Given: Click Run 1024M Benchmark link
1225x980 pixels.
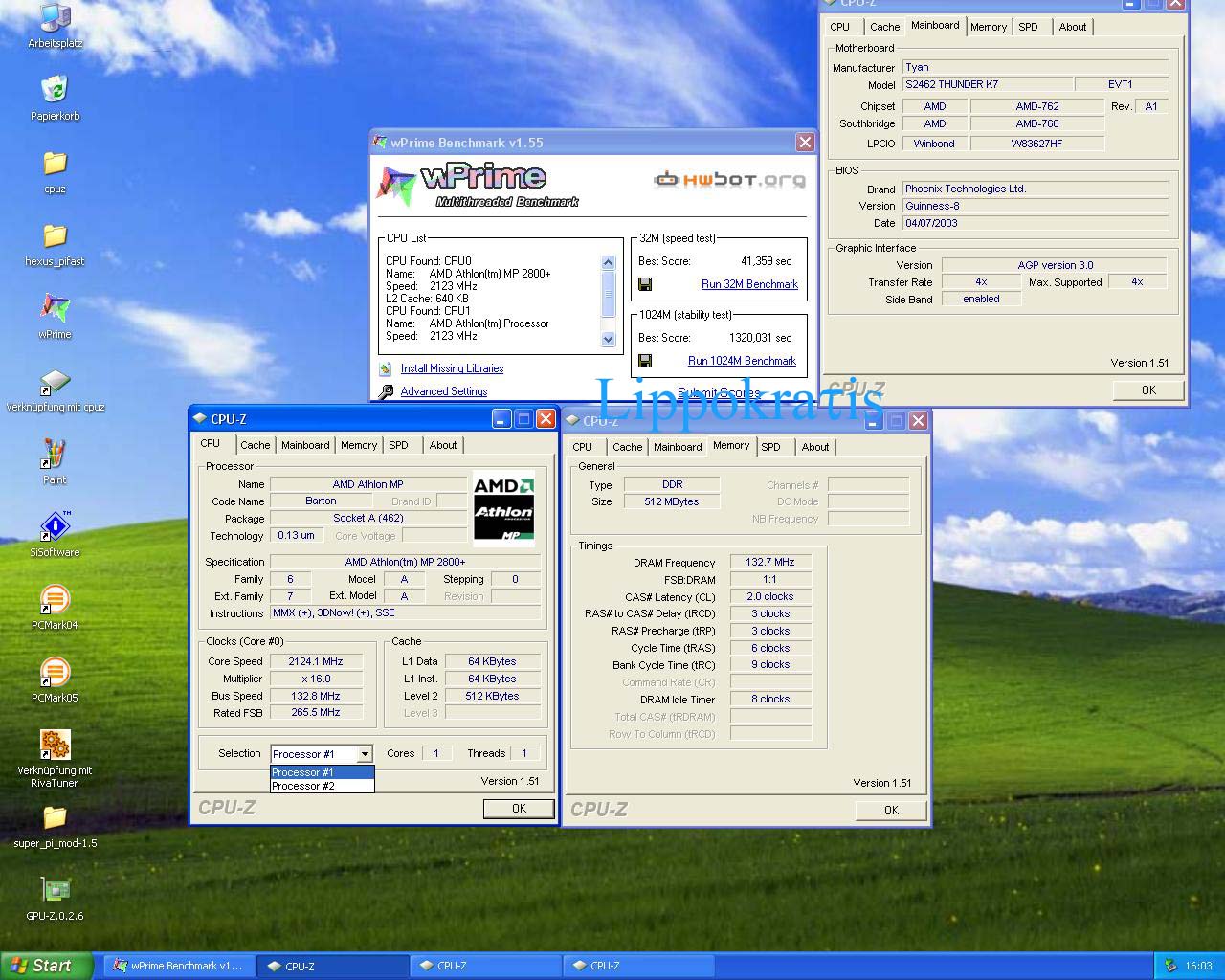Looking at the screenshot, I should tap(742, 361).
